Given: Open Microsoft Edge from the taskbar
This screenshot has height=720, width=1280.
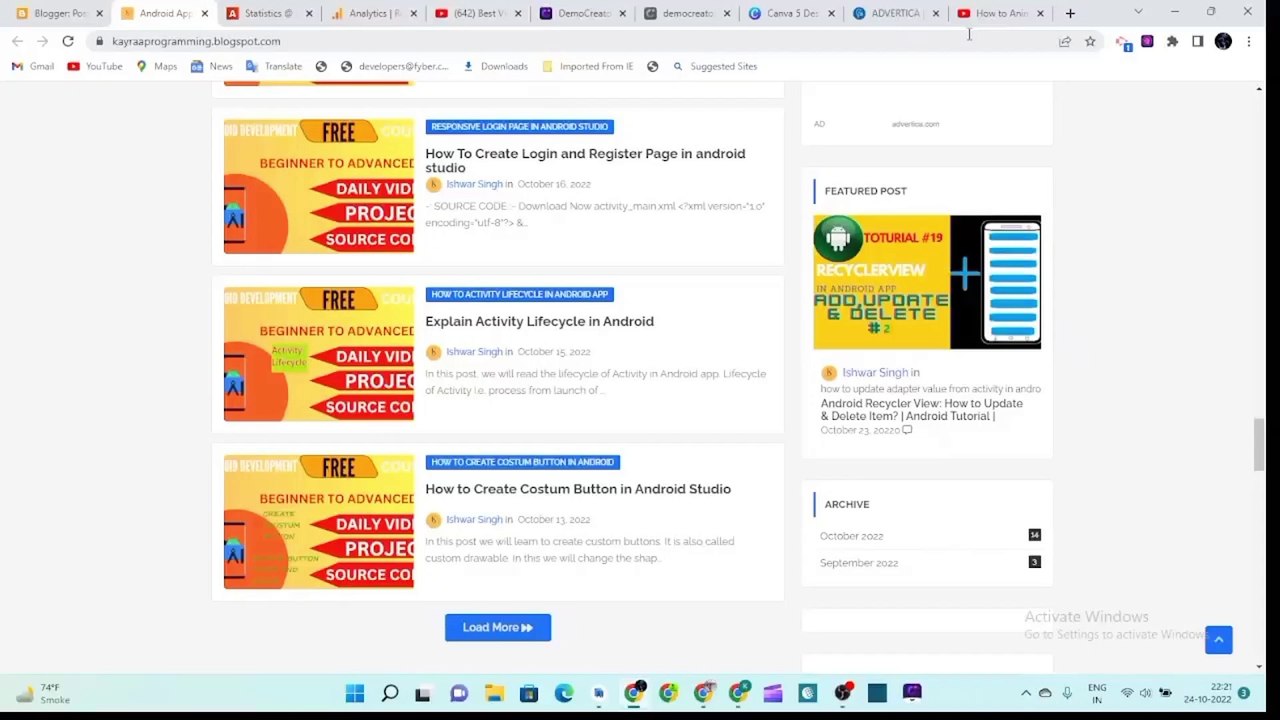Looking at the screenshot, I should 564,693.
